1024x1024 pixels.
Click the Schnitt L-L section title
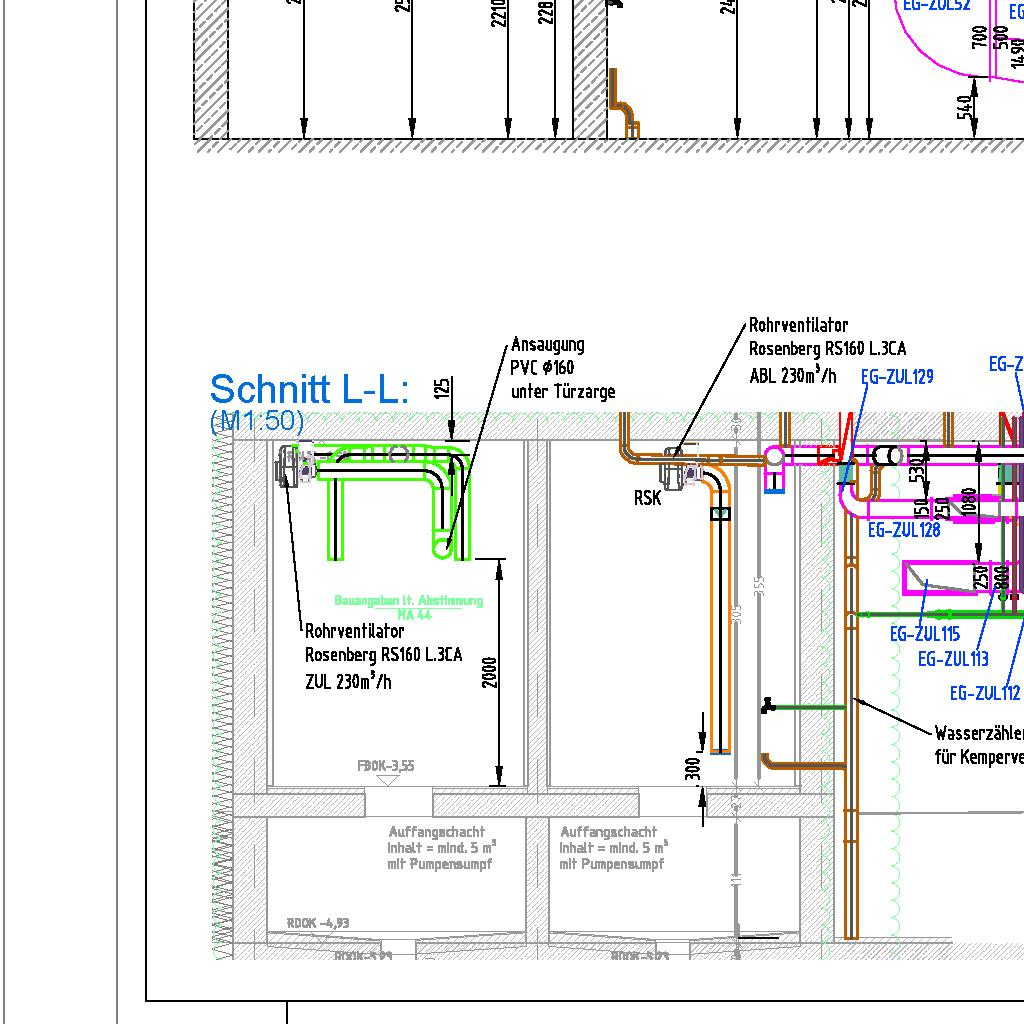[309, 389]
